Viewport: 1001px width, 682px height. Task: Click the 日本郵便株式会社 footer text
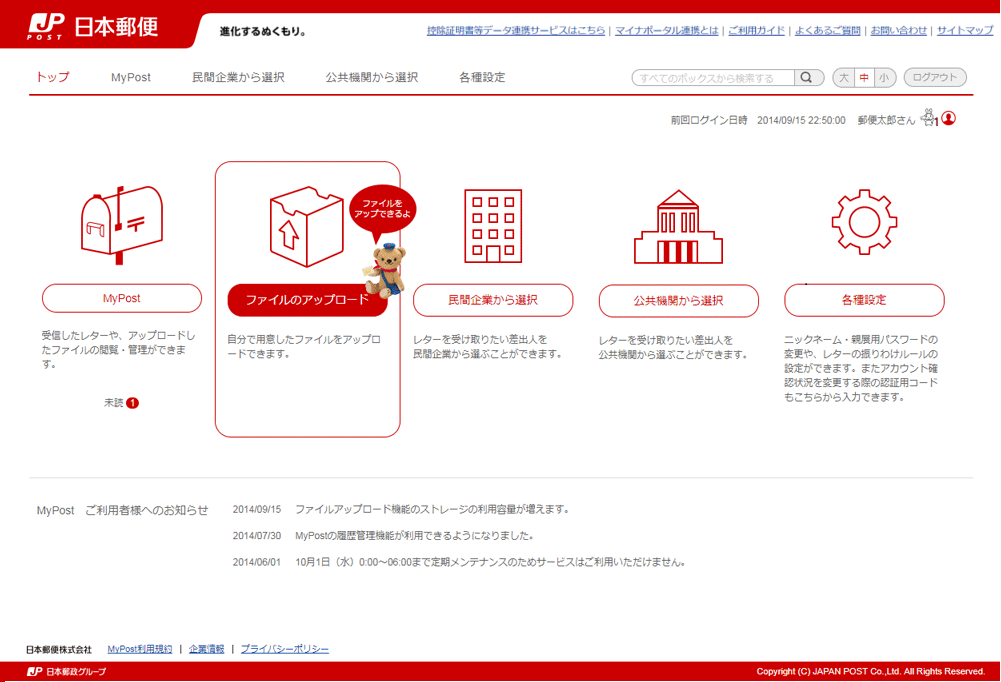[59, 649]
